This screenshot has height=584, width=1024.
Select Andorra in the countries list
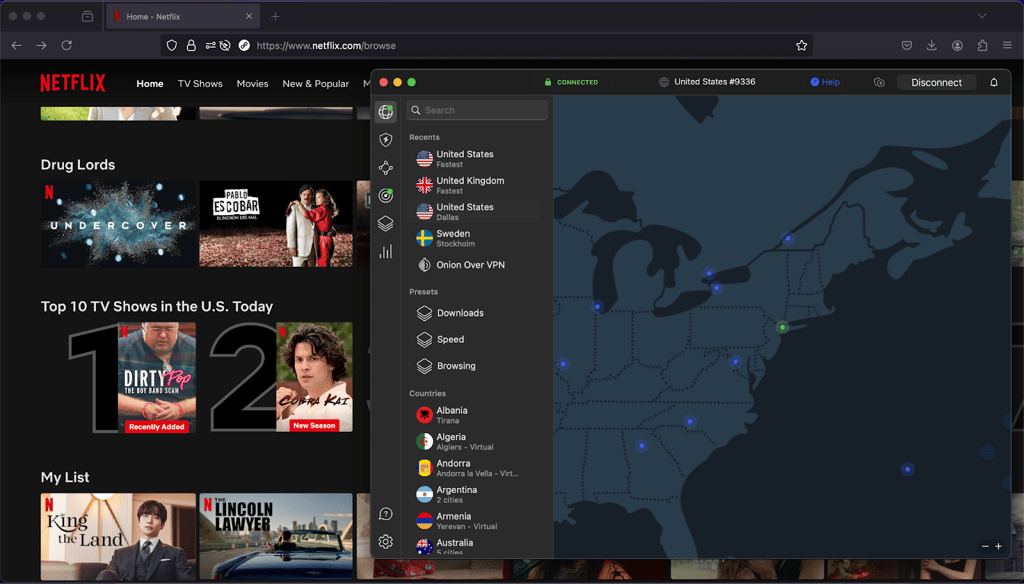(x=474, y=468)
